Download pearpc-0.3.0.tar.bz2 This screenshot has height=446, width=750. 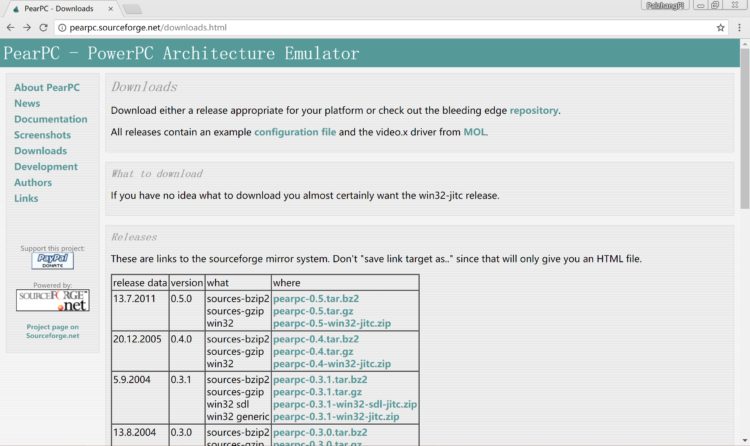(x=320, y=433)
